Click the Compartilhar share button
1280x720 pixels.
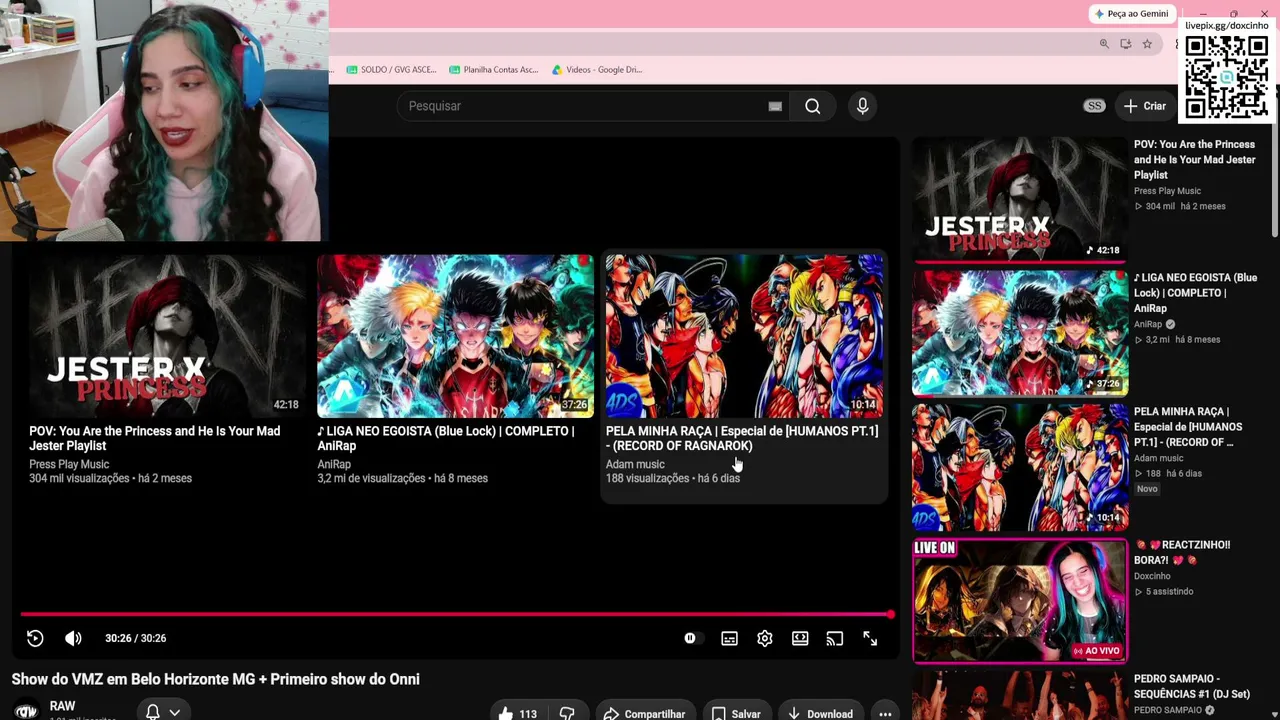[645, 713]
